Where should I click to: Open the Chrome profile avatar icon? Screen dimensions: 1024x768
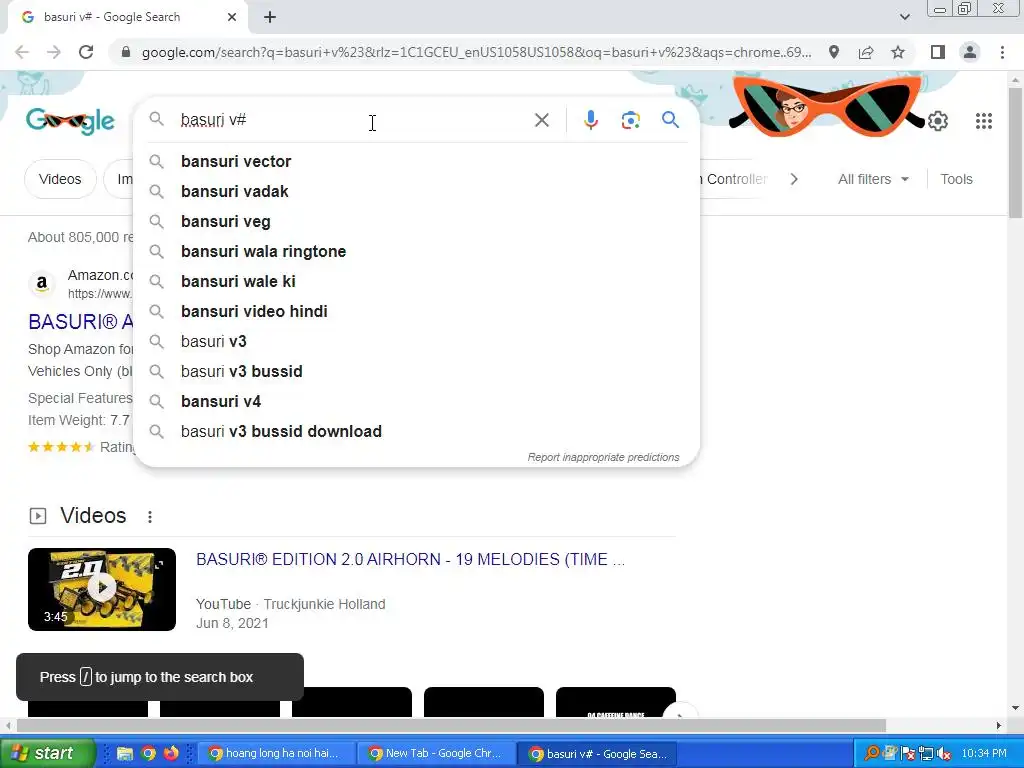point(970,52)
